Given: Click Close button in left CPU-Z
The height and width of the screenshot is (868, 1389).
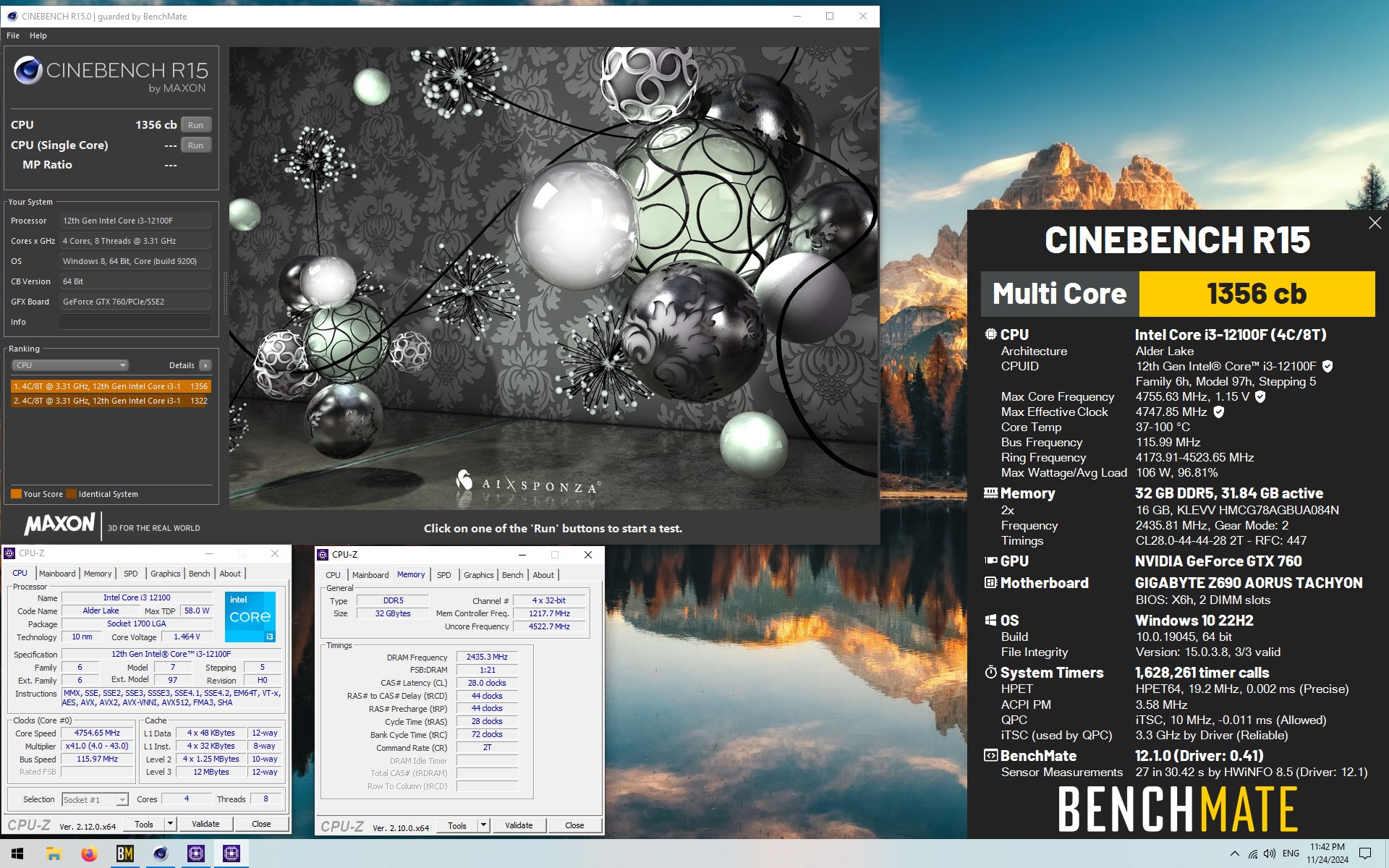Looking at the screenshot, I should point(261,824).
